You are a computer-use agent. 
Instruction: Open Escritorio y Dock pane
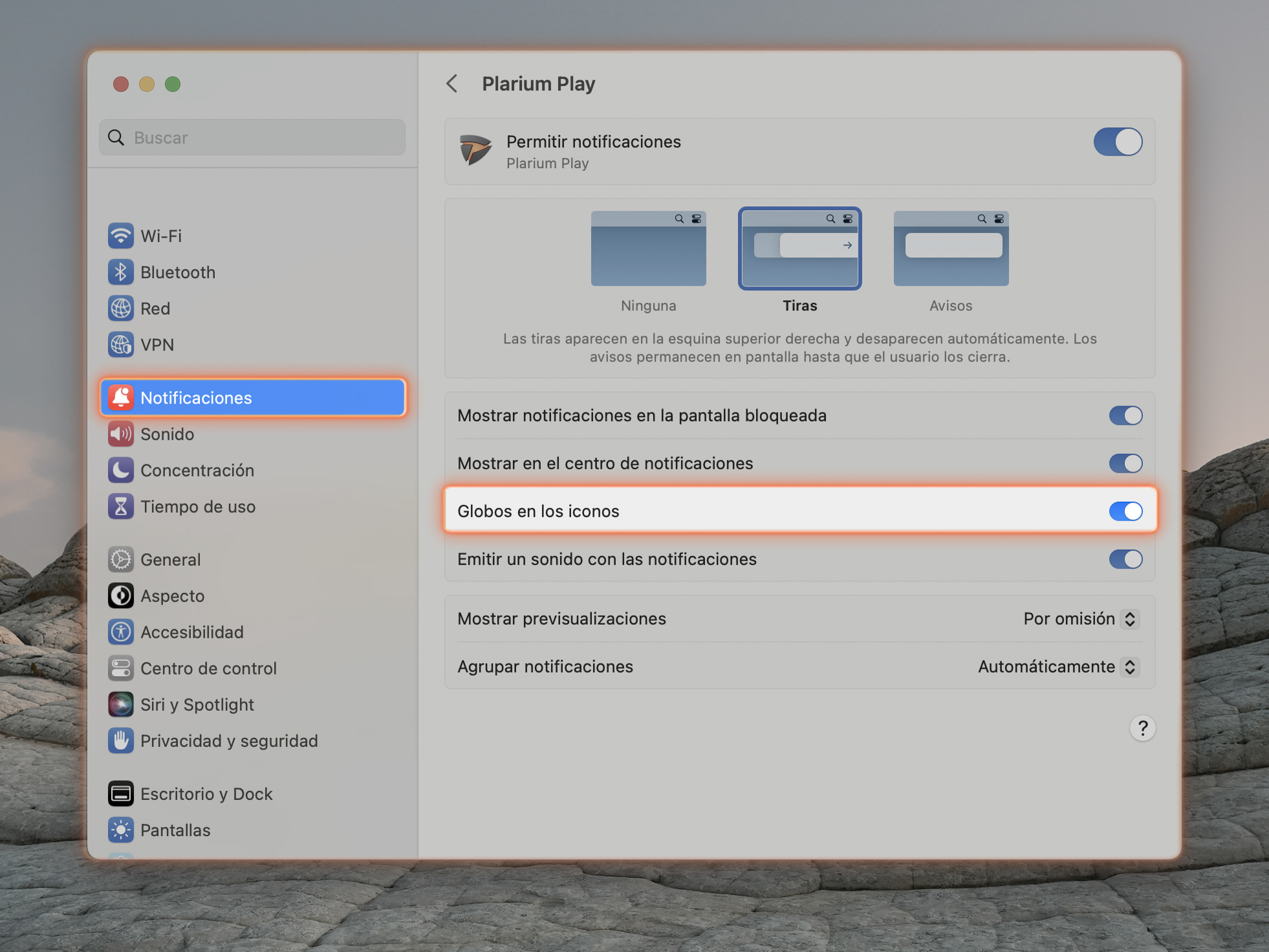[252, 794]
